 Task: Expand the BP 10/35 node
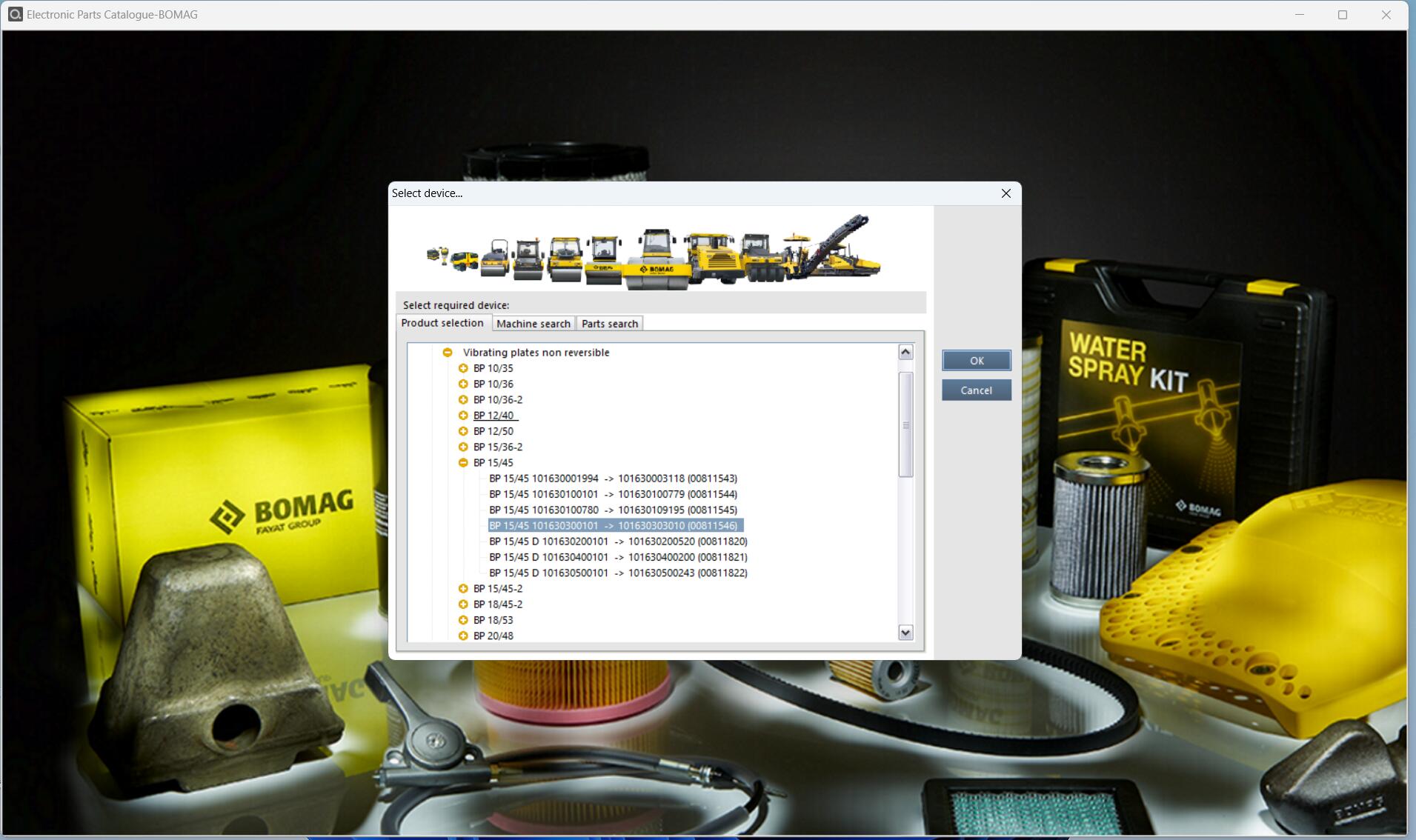coord(463,368)
